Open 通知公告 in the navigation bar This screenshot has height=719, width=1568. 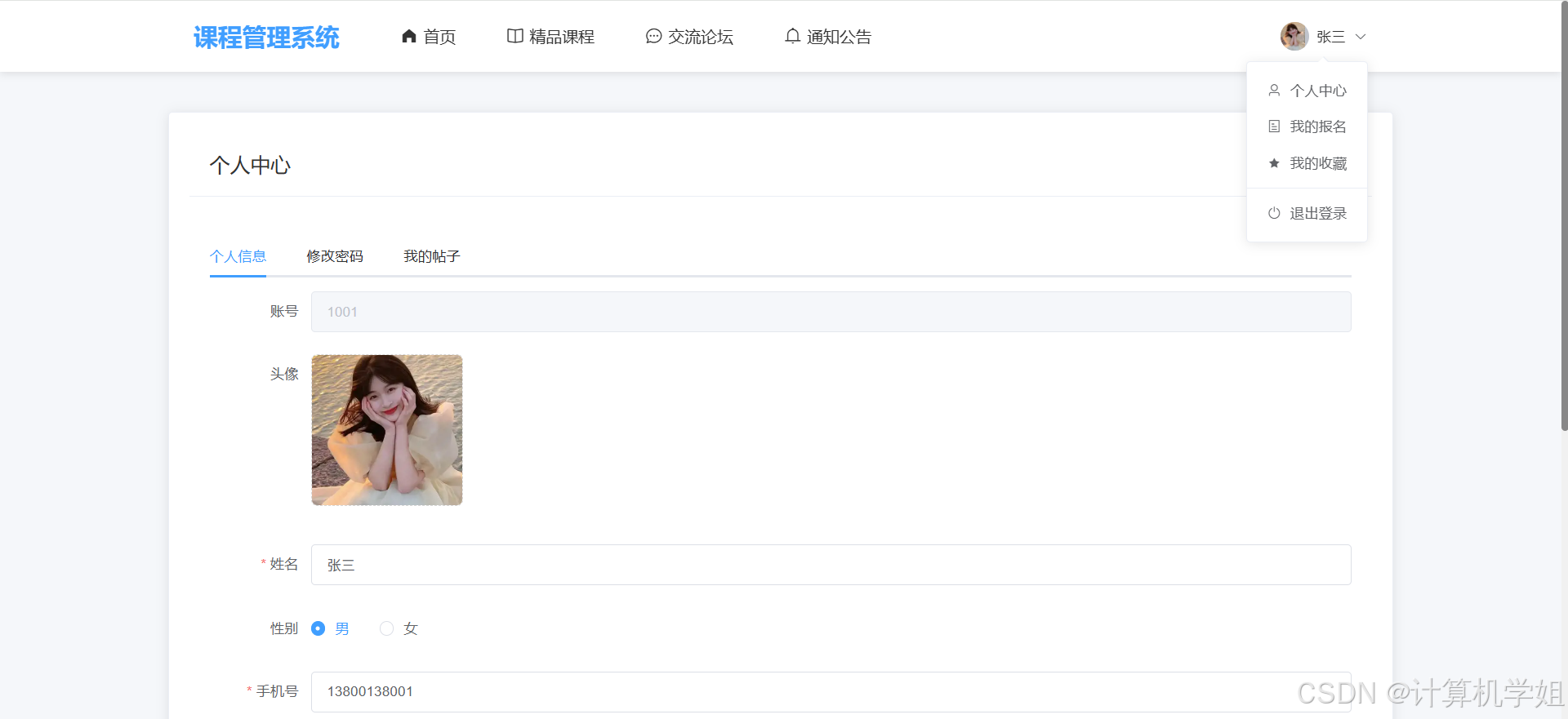828,36
